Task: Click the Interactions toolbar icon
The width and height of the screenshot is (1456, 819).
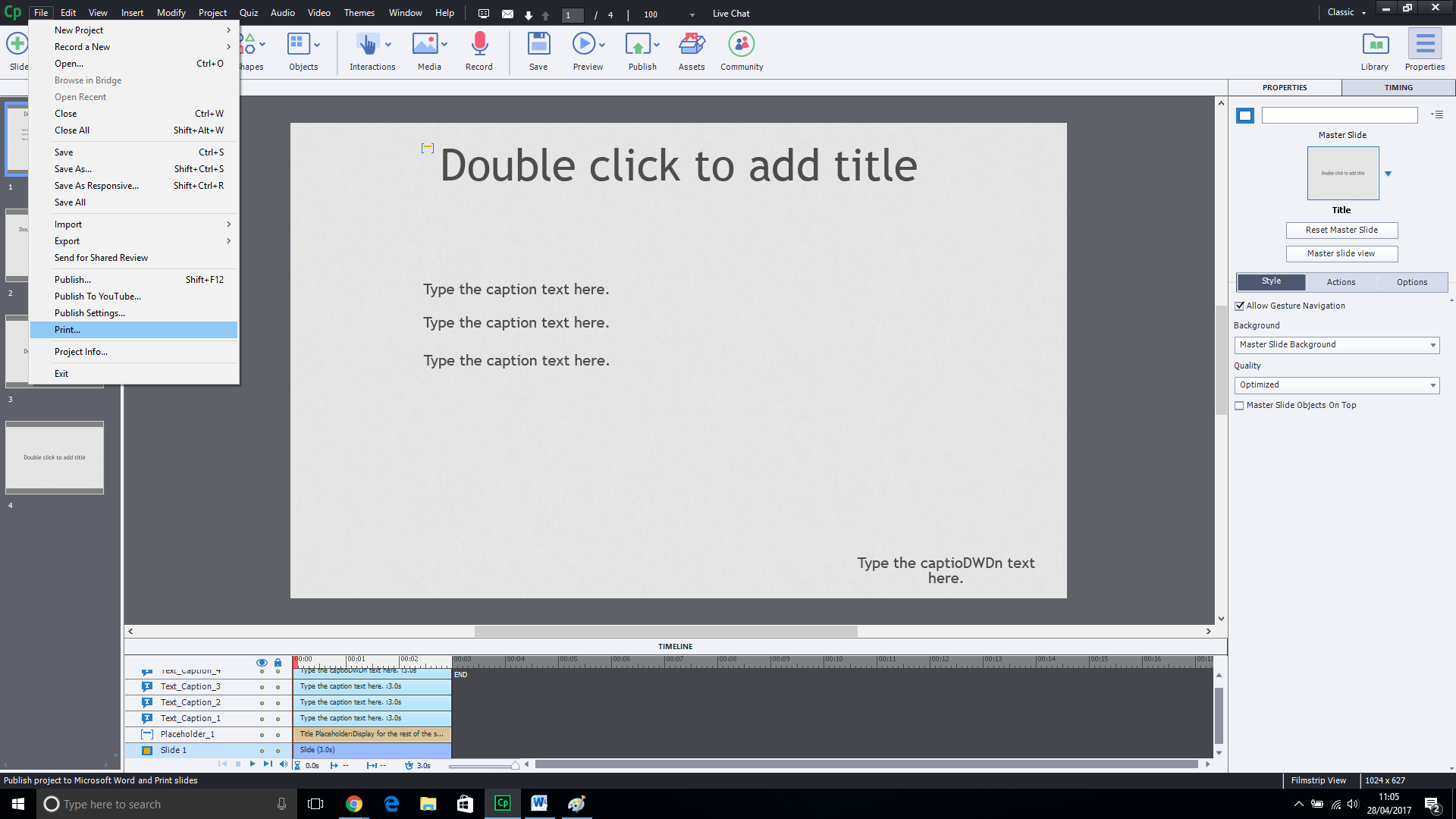Action: click(x=368, y=45)
